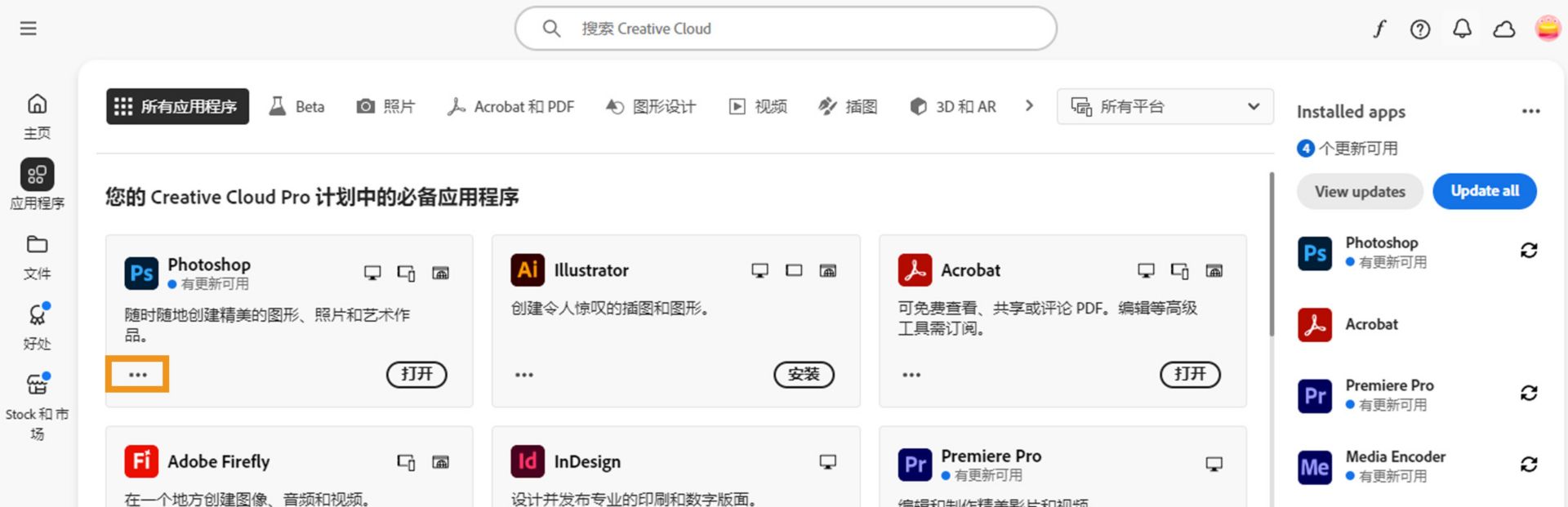
Task: Open Illustrator card more actions ellipsis
Action: pos(524,375)
